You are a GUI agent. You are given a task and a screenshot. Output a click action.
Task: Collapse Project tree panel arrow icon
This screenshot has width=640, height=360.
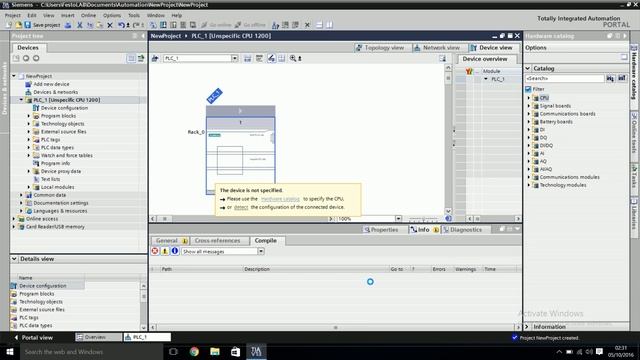143,36
